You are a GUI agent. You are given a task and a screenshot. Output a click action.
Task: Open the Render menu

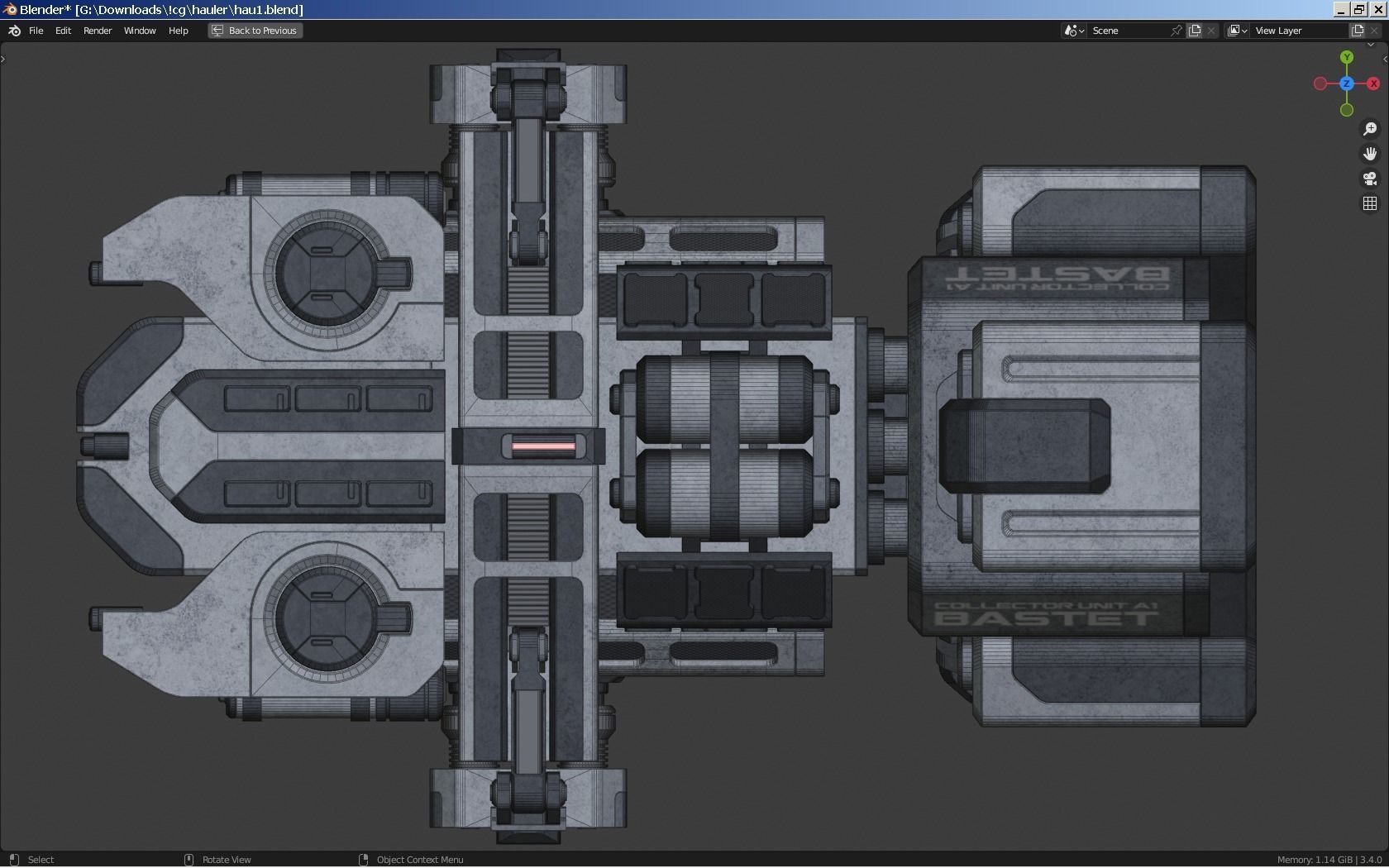coord(97,31)
